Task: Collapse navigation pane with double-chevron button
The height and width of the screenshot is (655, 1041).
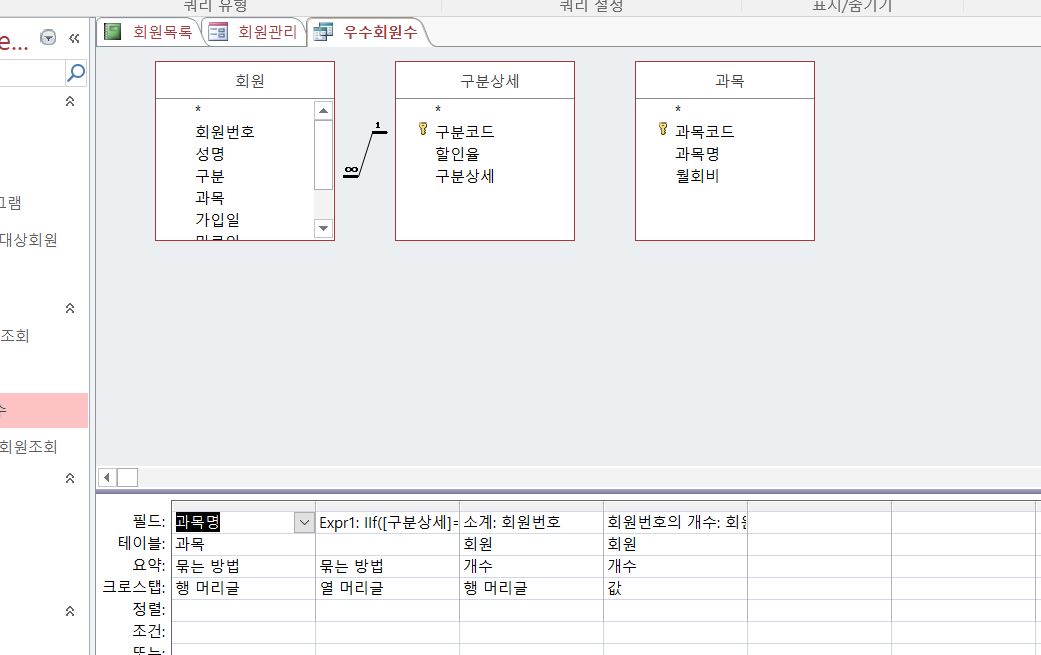Action: (74, 39)
